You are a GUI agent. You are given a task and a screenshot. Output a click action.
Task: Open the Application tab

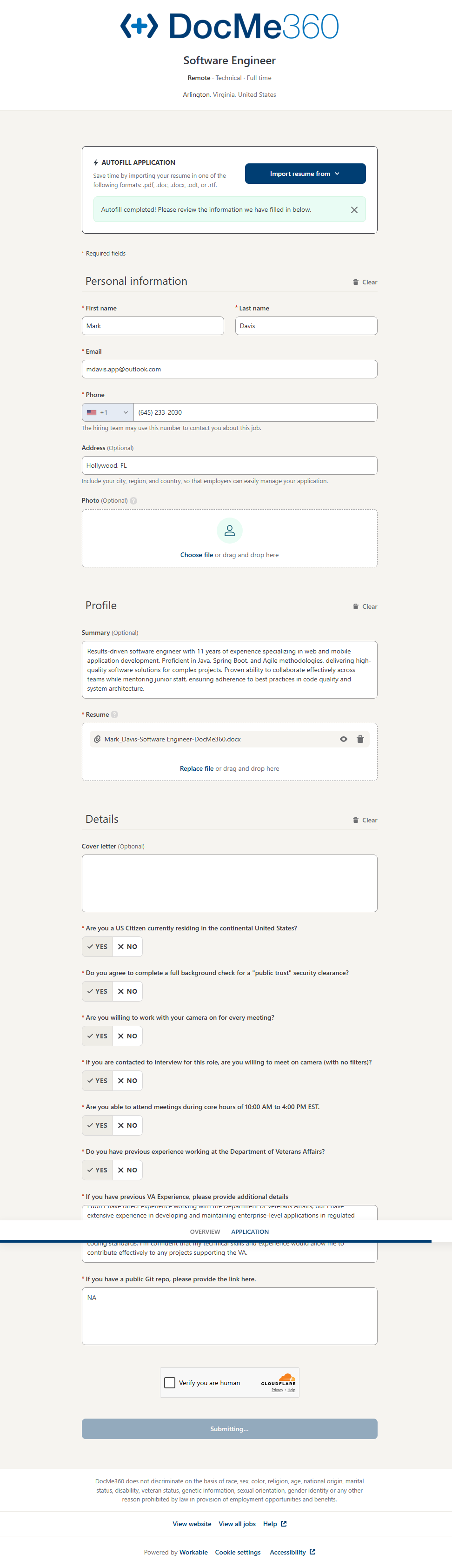(250, 1232)
